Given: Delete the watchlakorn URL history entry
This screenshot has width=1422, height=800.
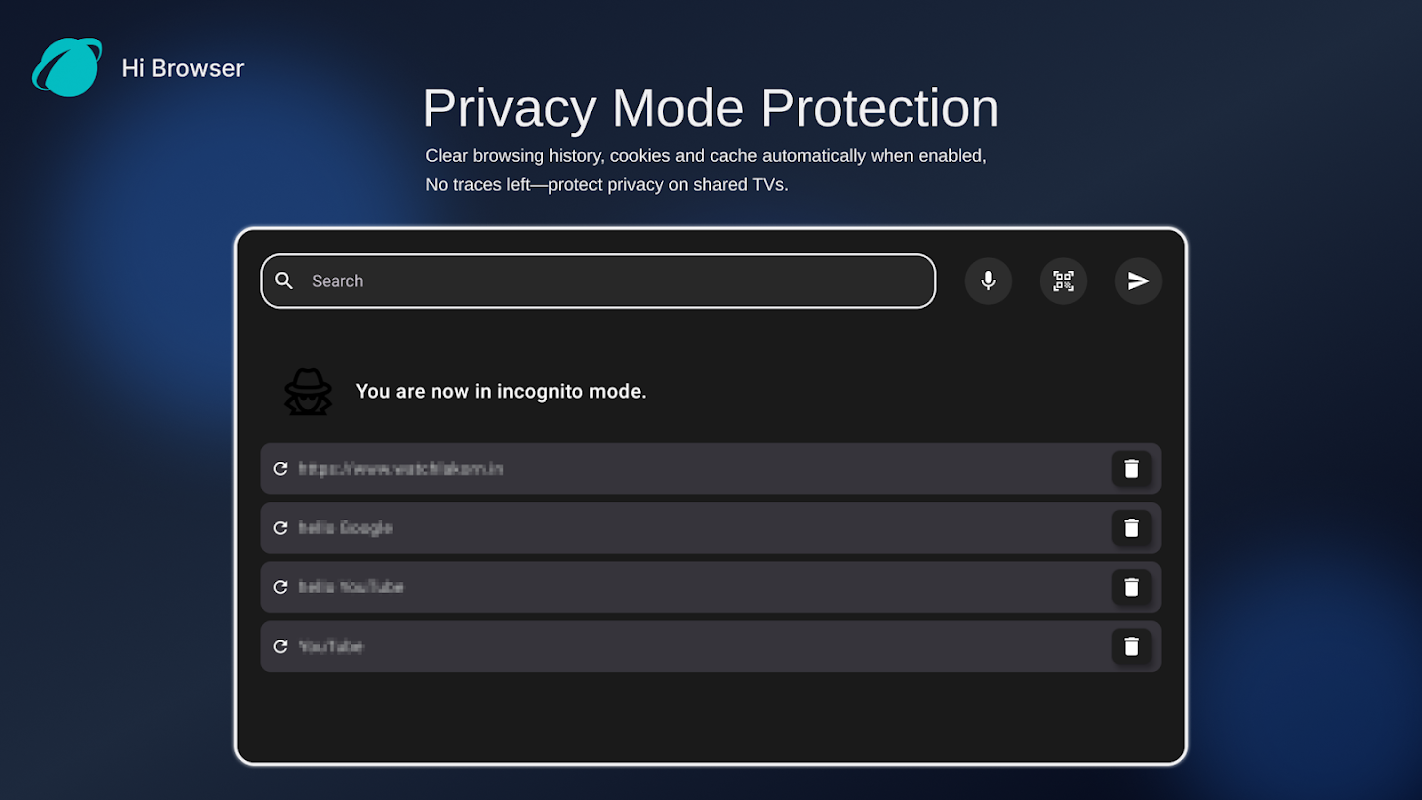Looking at the screenshot, I should point(1131,469).
